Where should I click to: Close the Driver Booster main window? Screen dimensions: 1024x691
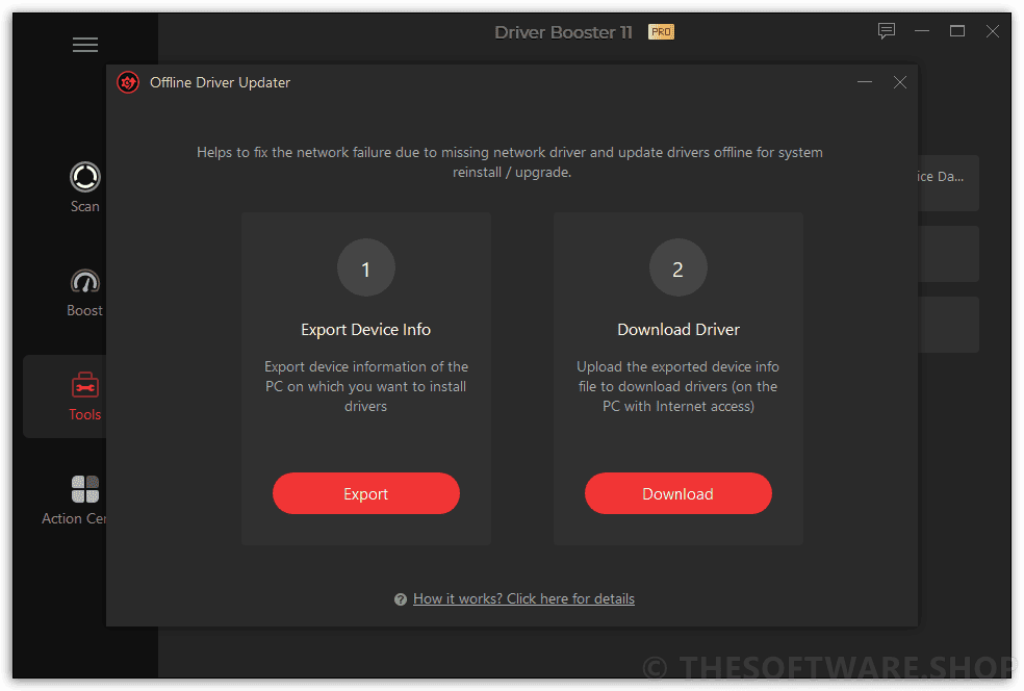tap(993, 31)
